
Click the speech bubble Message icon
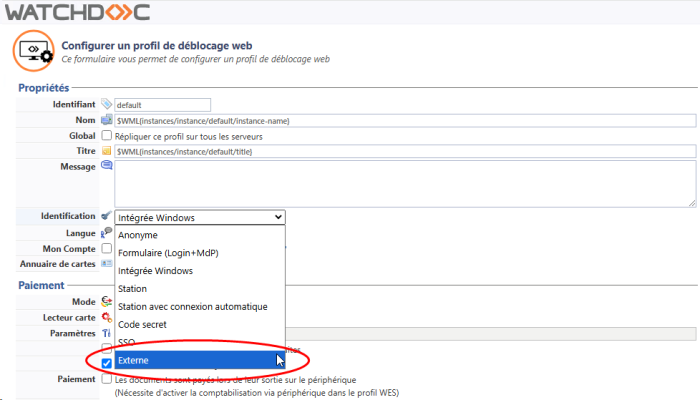106,166
